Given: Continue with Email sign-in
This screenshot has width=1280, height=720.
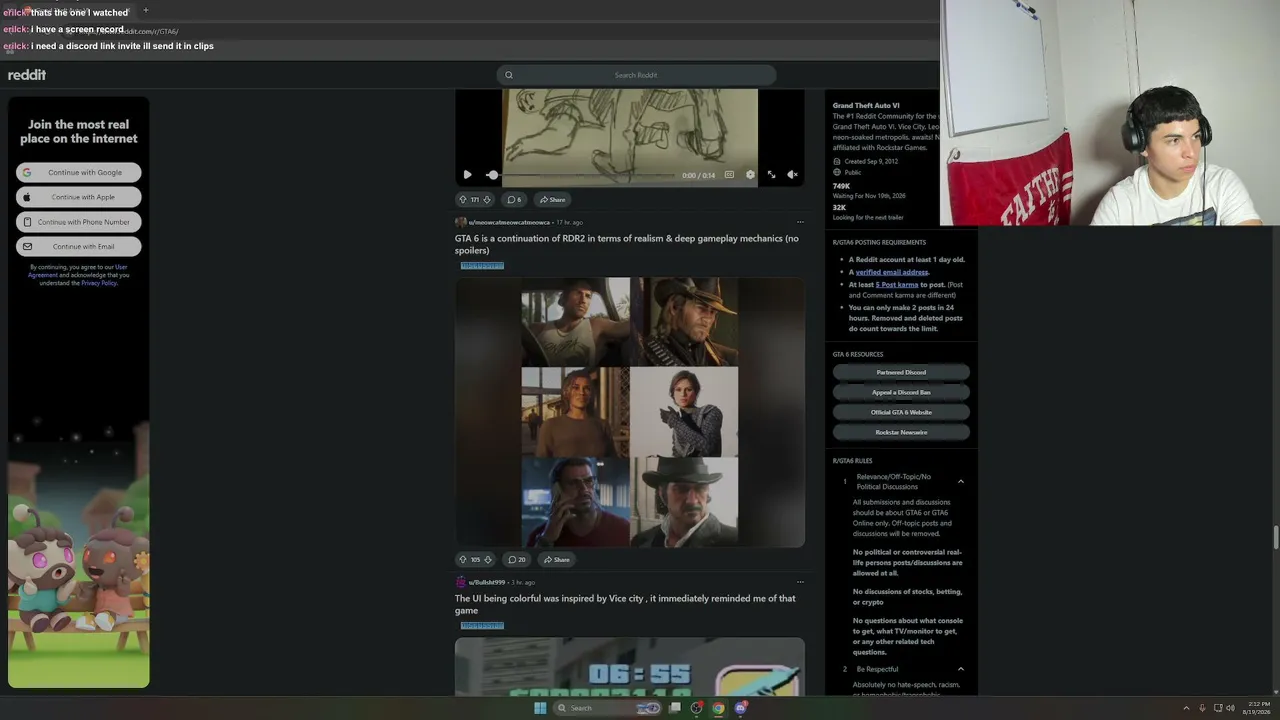Looking at the screenshot, I should coord(79,246).
